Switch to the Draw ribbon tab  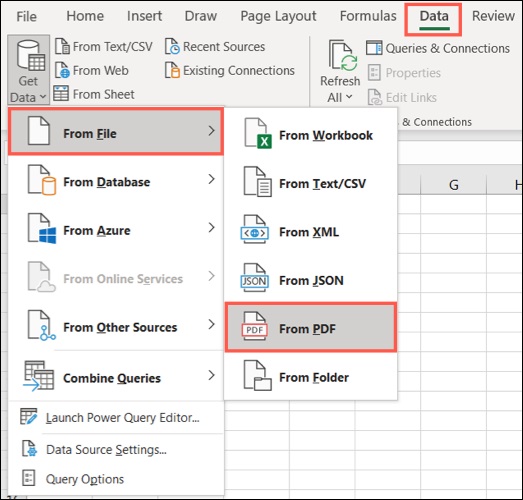pyautogui.click(x=201, y=16)
